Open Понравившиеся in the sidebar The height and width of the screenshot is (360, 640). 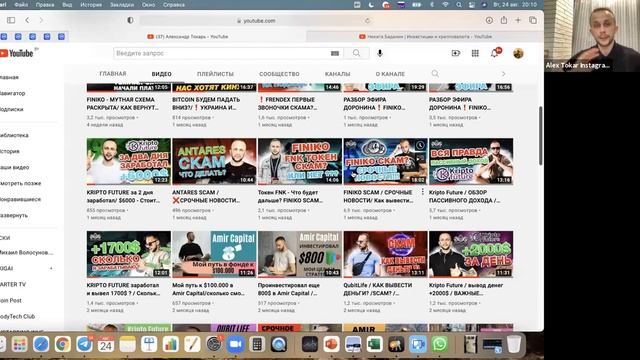pos(20,199)
